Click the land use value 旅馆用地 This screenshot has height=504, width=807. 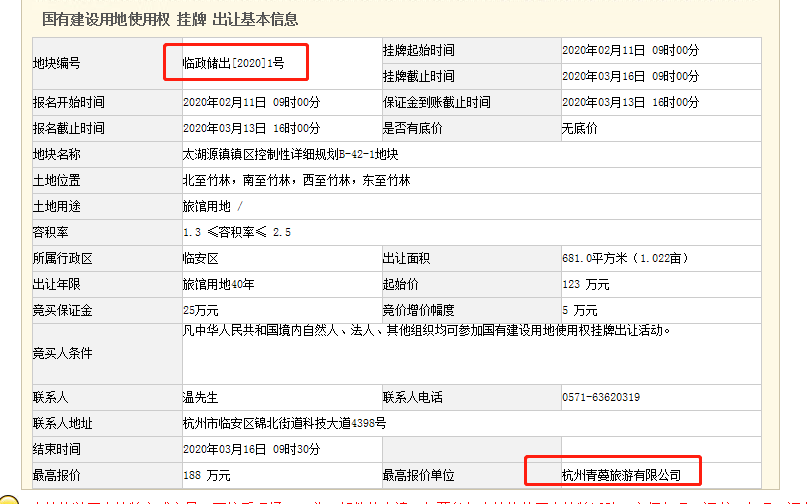(206, 207)
